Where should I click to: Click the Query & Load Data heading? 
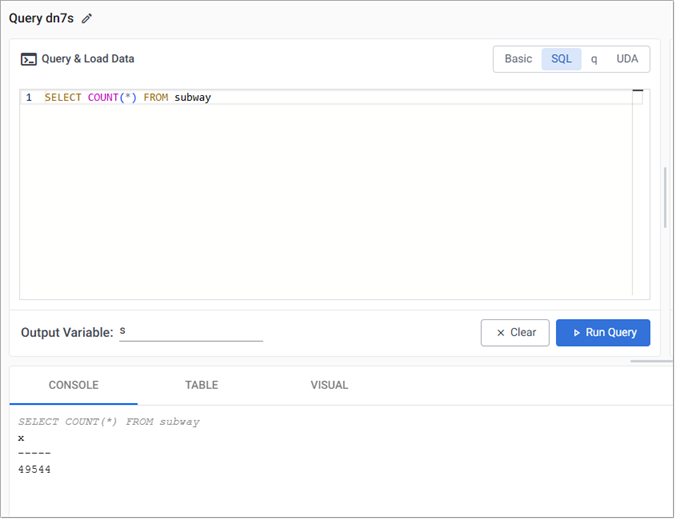coord(88,59)
